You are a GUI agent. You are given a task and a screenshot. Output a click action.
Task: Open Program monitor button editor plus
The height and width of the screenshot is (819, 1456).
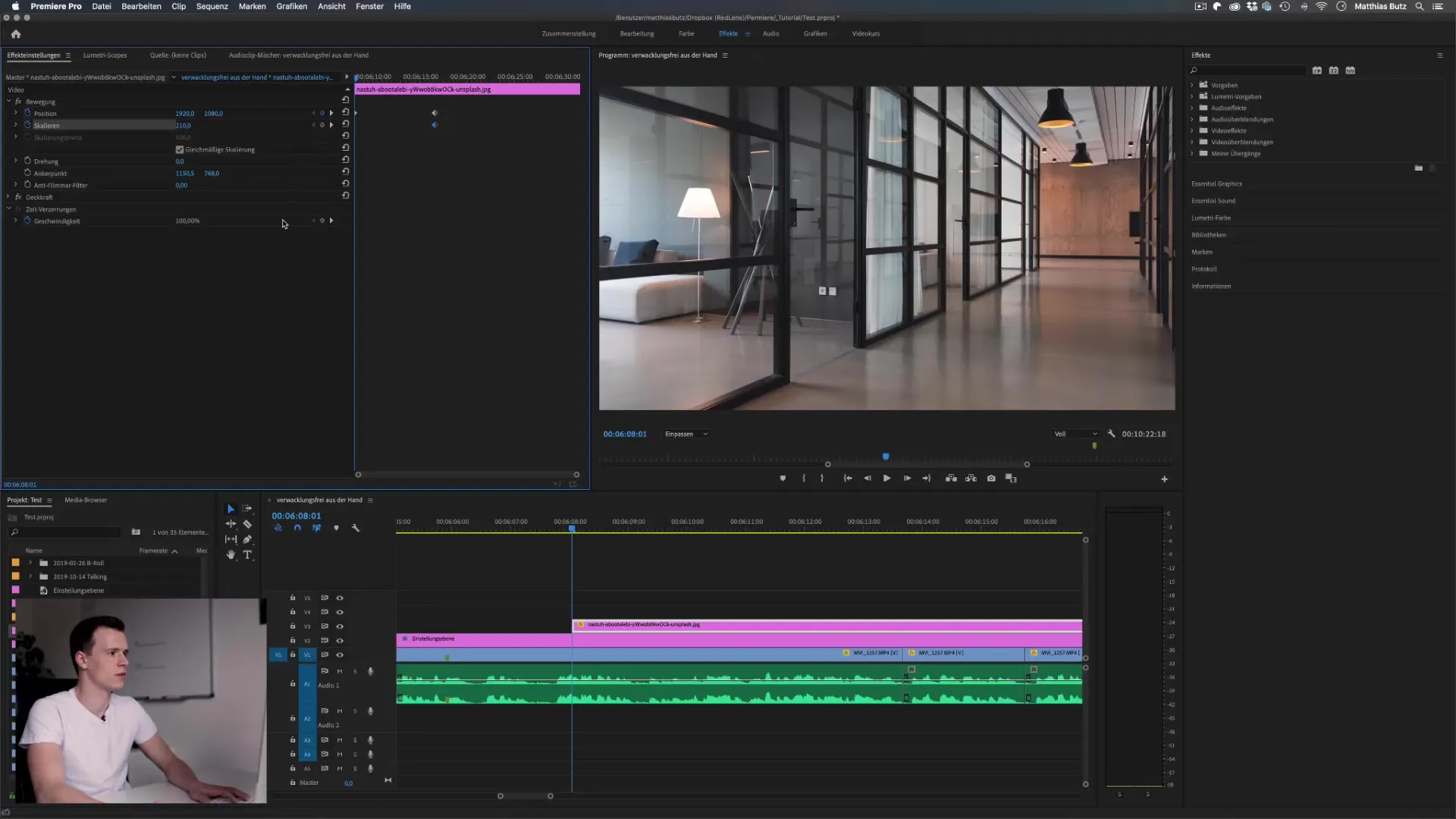[x=1164, y=479]
